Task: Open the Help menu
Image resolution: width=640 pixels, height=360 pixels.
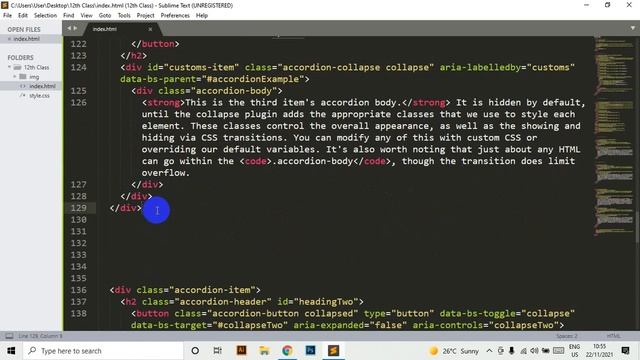Action: click(x=202, y=16)
